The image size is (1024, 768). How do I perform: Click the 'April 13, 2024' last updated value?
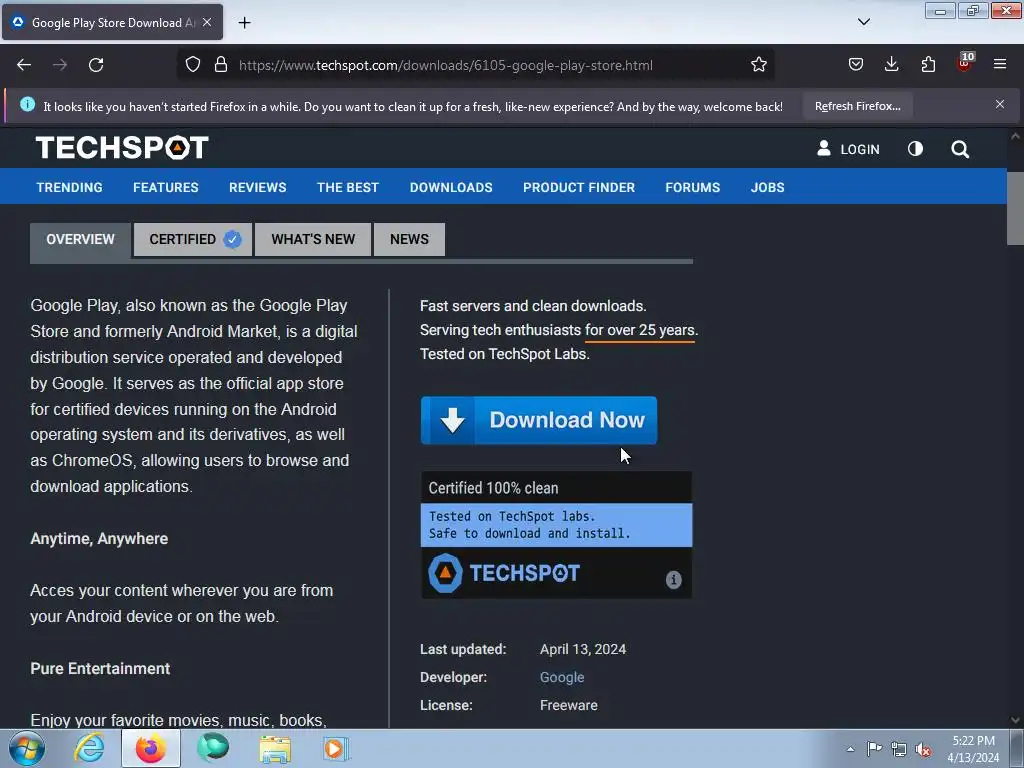coord(583,649)
